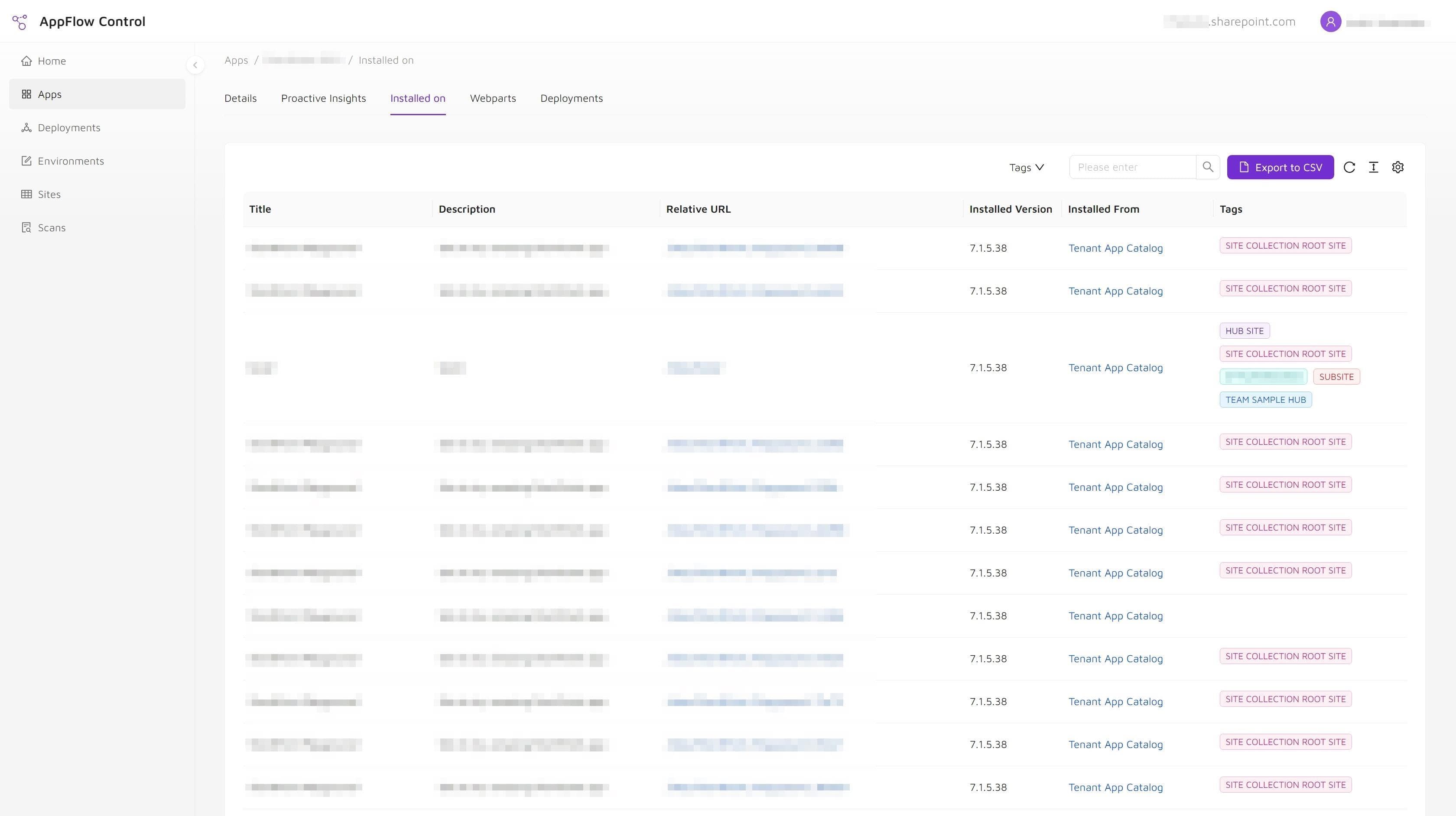
Task: Collapse the sidebar with the chevron button
Action: (195, 65)
